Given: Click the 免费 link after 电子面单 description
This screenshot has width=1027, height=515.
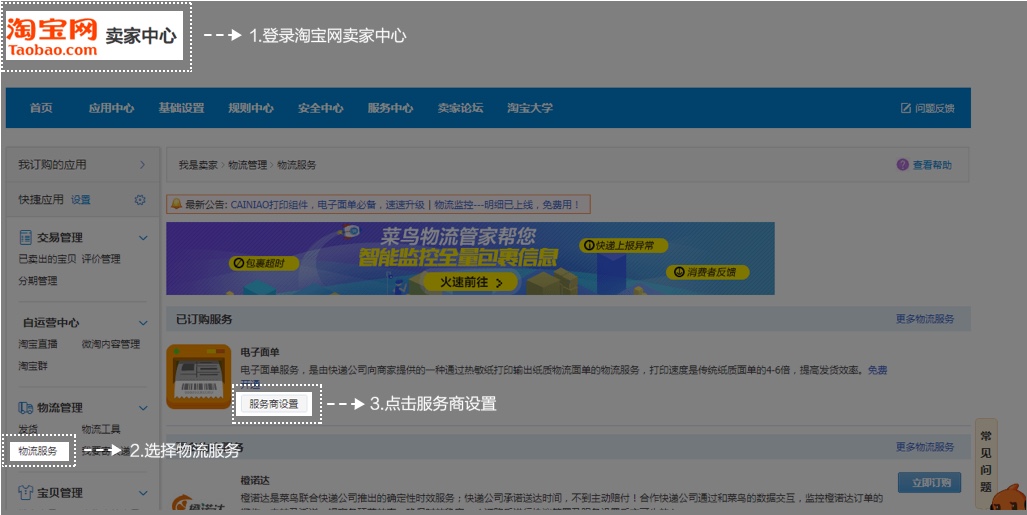Looking at the screenshot, I should pos(878,370).
